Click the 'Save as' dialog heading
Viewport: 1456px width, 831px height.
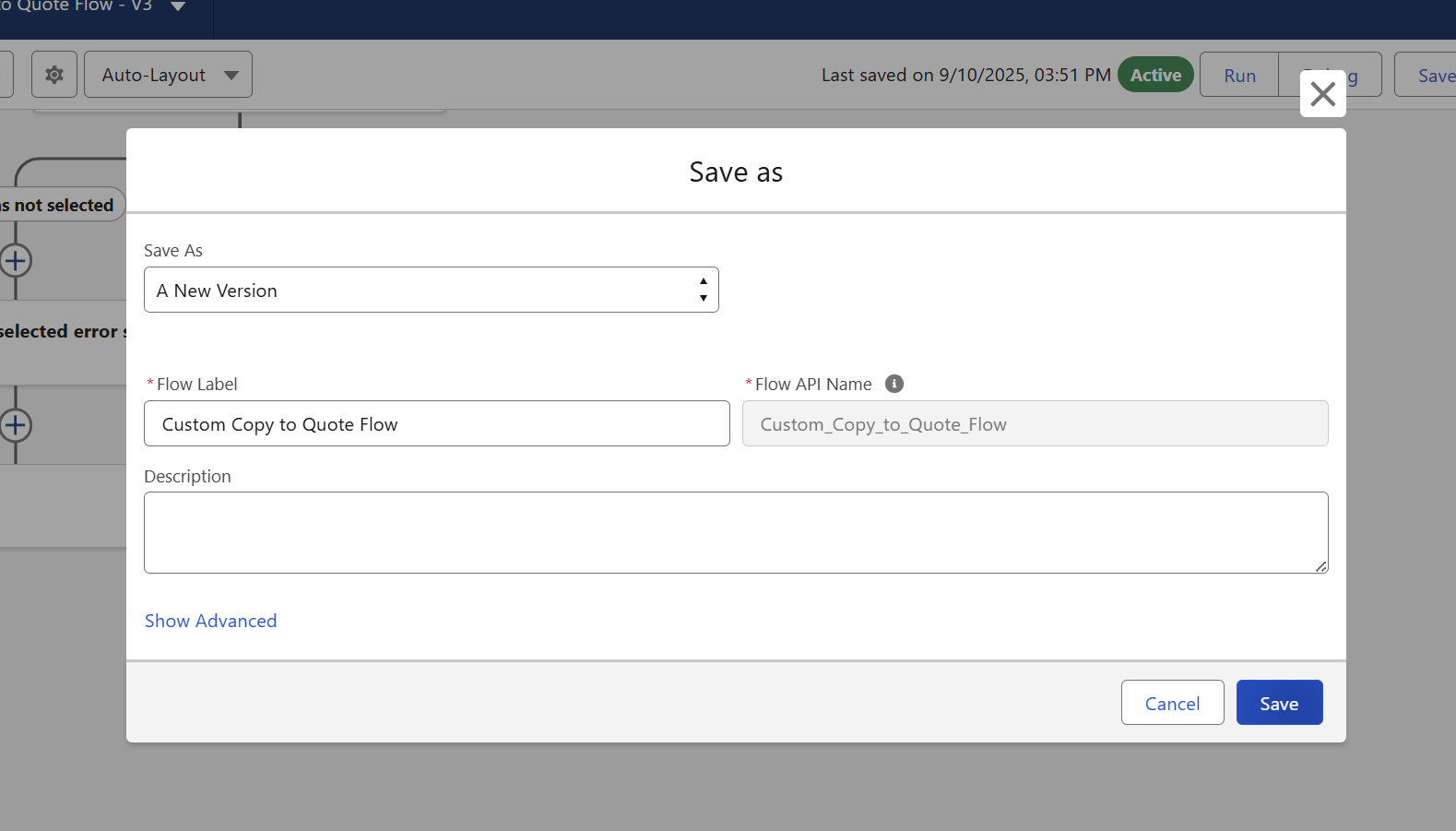[736, 172]
